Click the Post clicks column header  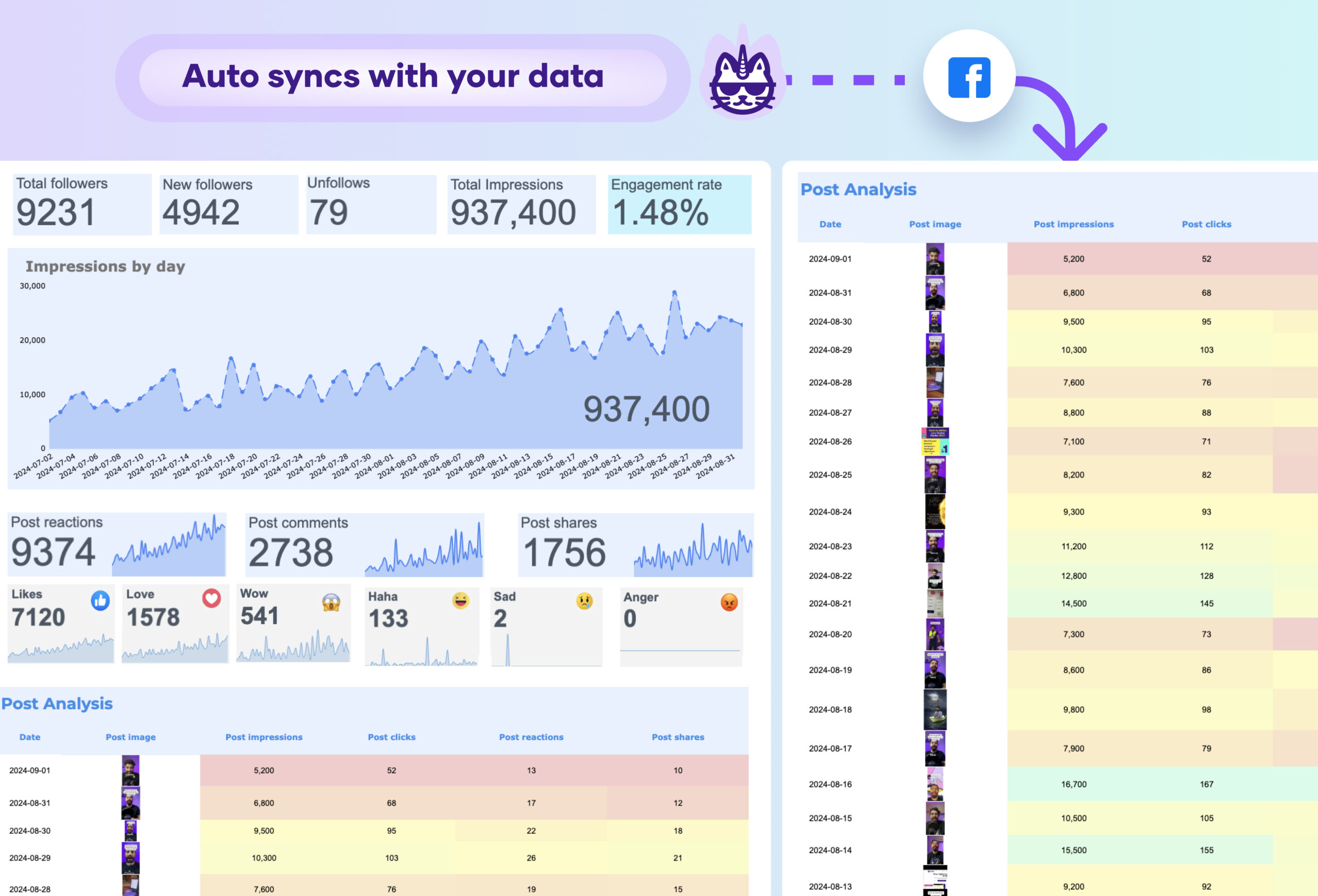pyautogui.click(x=391, y=737)
